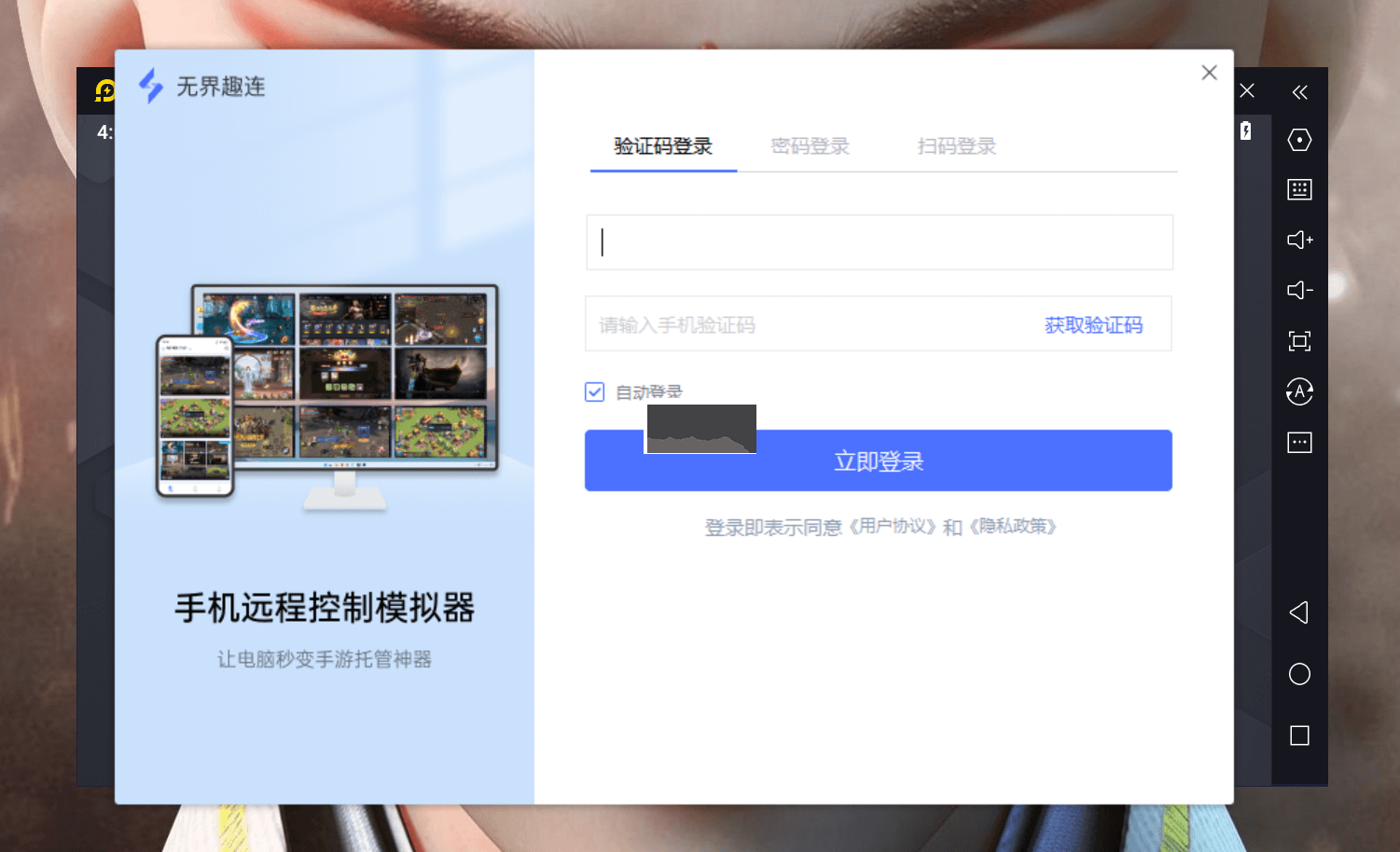Screen dimensions: 1400x852
Task: Open the 《隐私政策》 privacy policy link
Action: (1016, 526)
